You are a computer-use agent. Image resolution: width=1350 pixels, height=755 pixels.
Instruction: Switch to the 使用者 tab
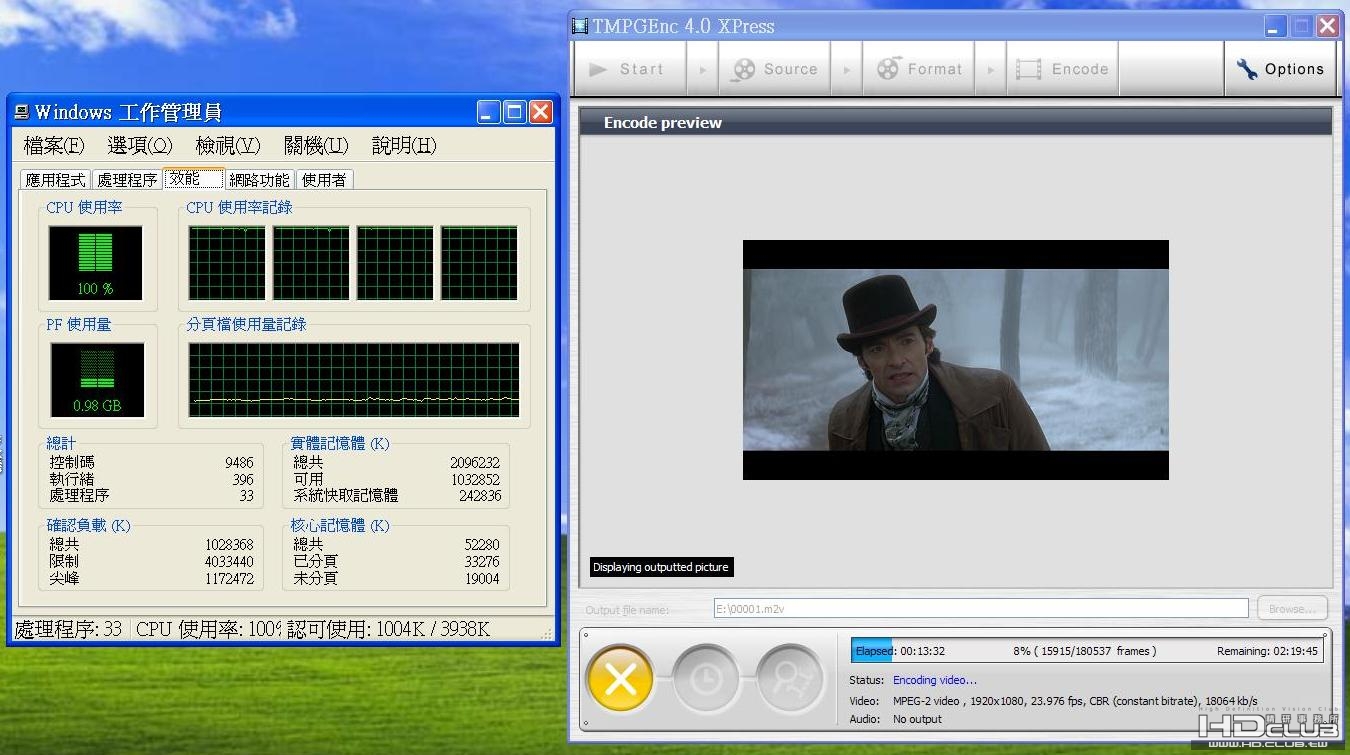324,180
